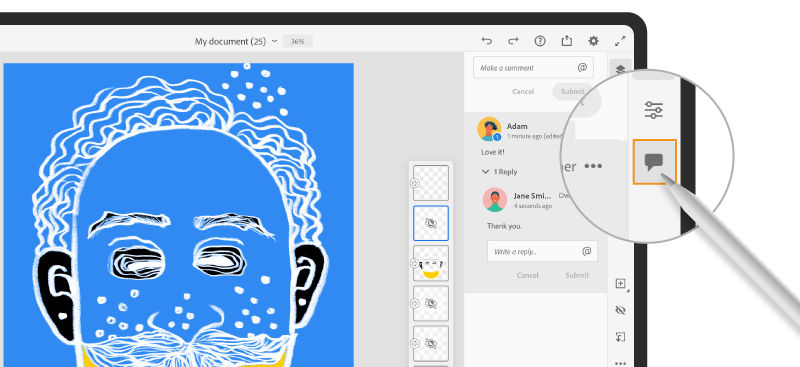Open the three-dot more options in the taskbar
The width and height of the screenshot is (800, 367).
[x=620, y=363]
